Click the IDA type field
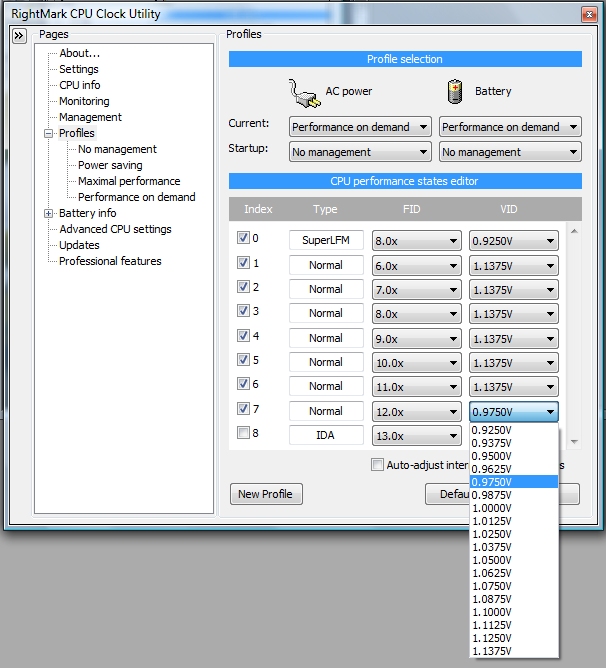Image resolution: width=606 pixels, height=668 pixels. 326,435
